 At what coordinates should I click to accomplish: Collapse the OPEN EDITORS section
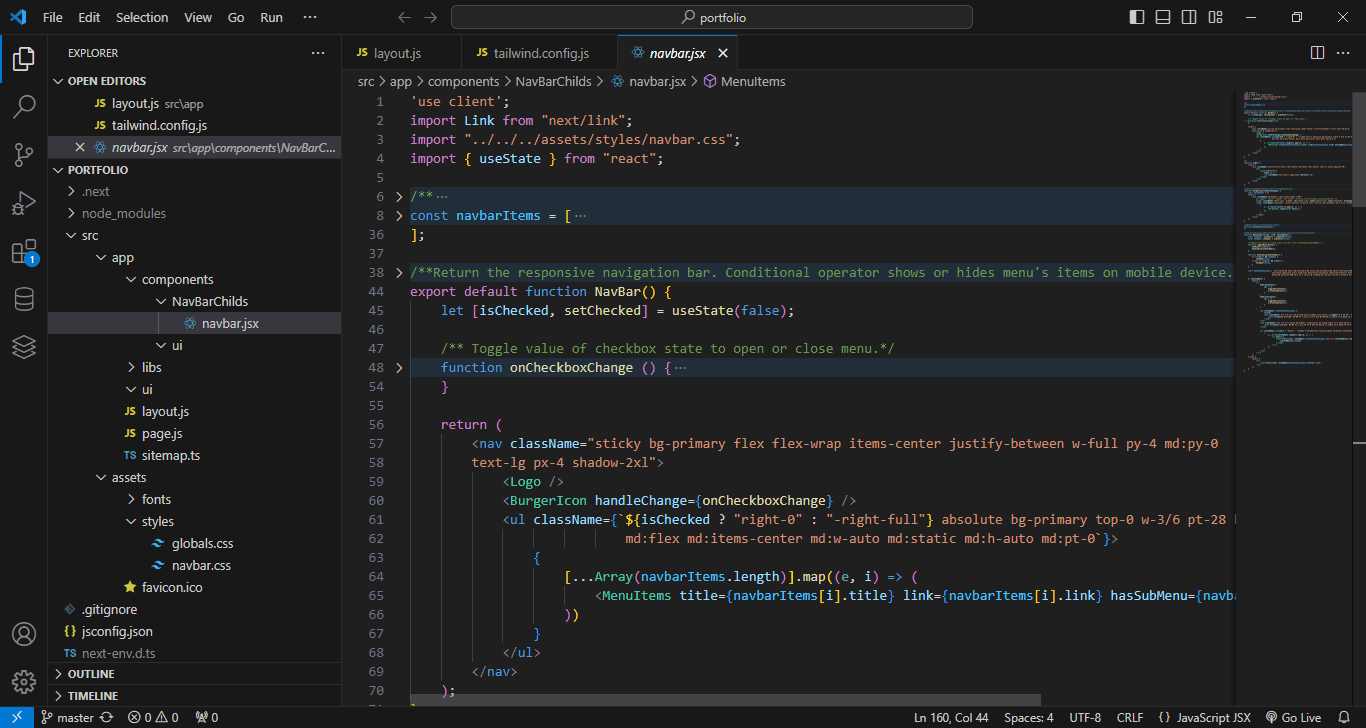[195, 81]
